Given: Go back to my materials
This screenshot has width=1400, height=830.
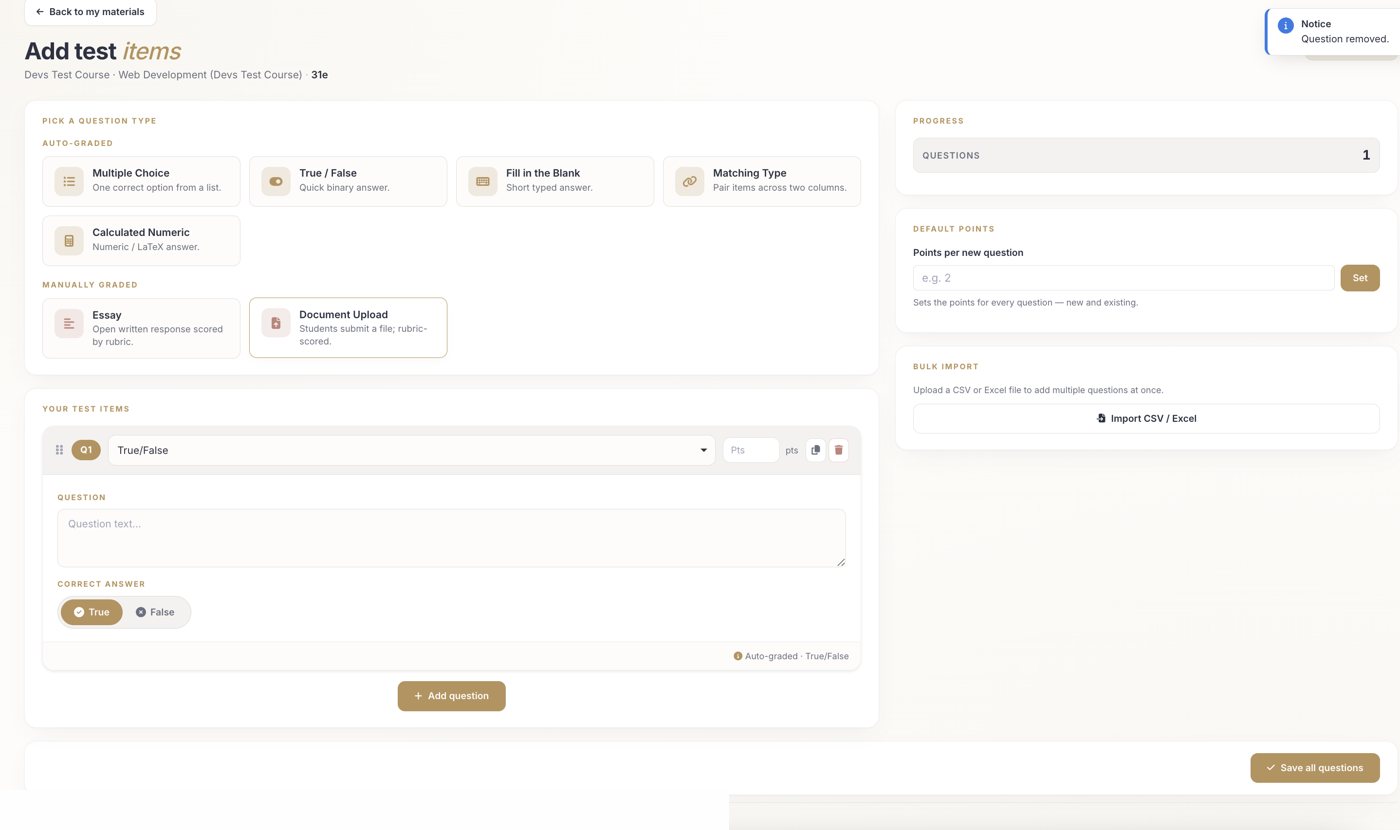Looking at the screenshot, I should tap(90, 12).
